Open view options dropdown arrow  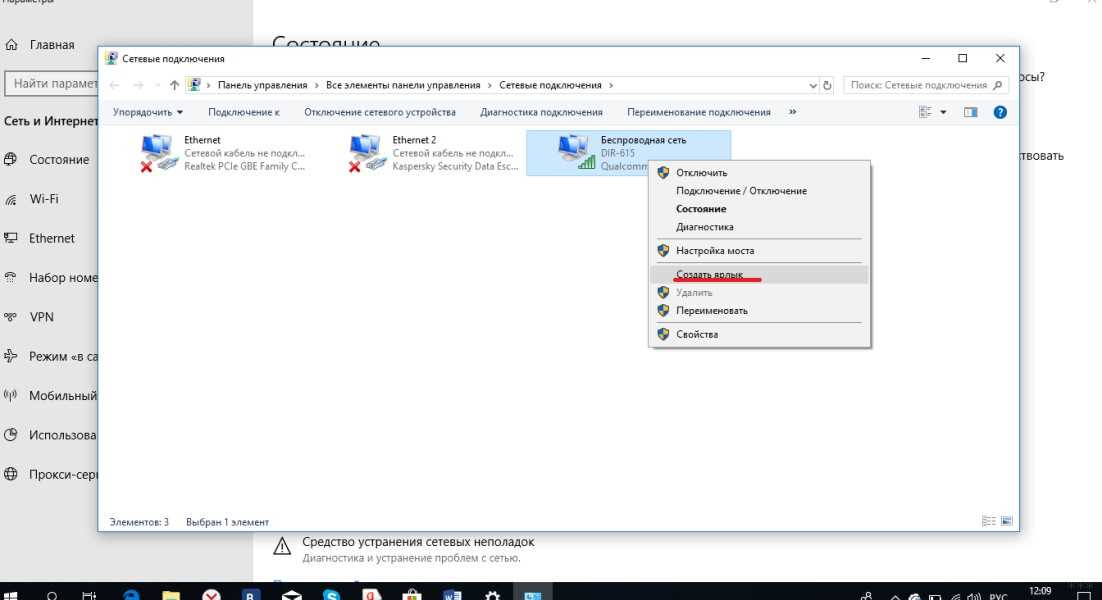coord(943,112)
